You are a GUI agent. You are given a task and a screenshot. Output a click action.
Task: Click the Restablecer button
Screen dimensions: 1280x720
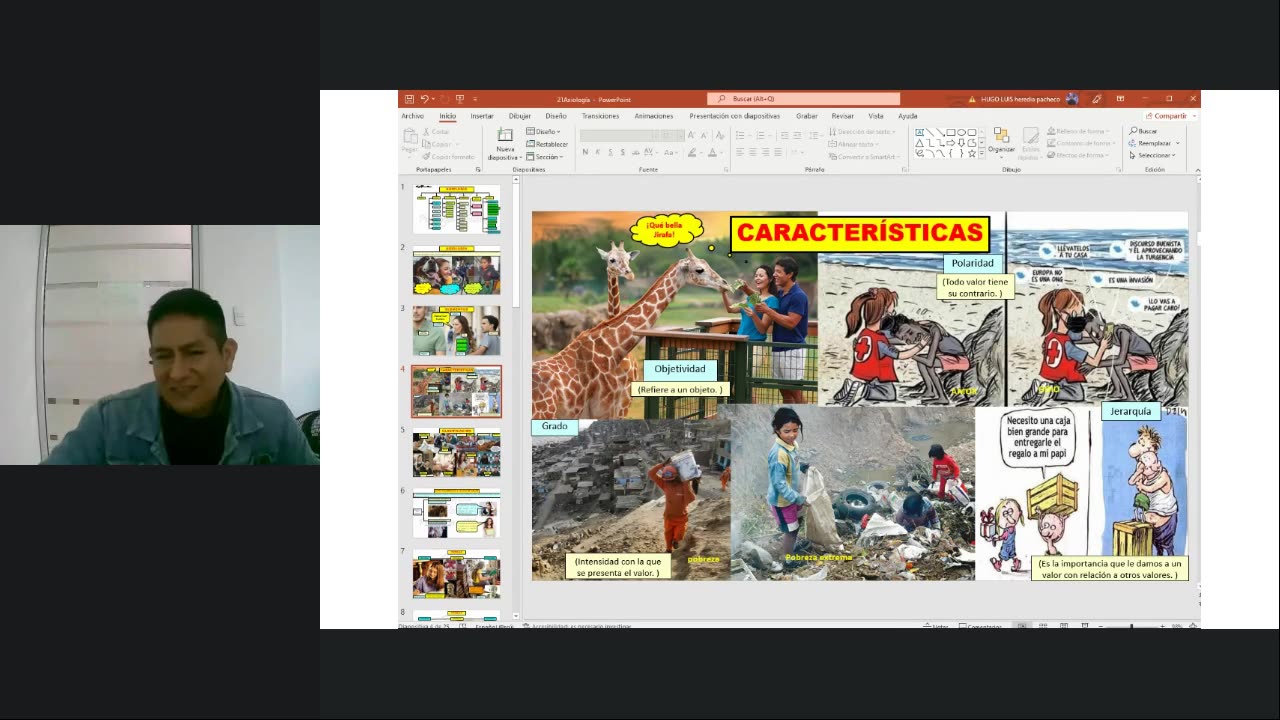pos(547,144)
